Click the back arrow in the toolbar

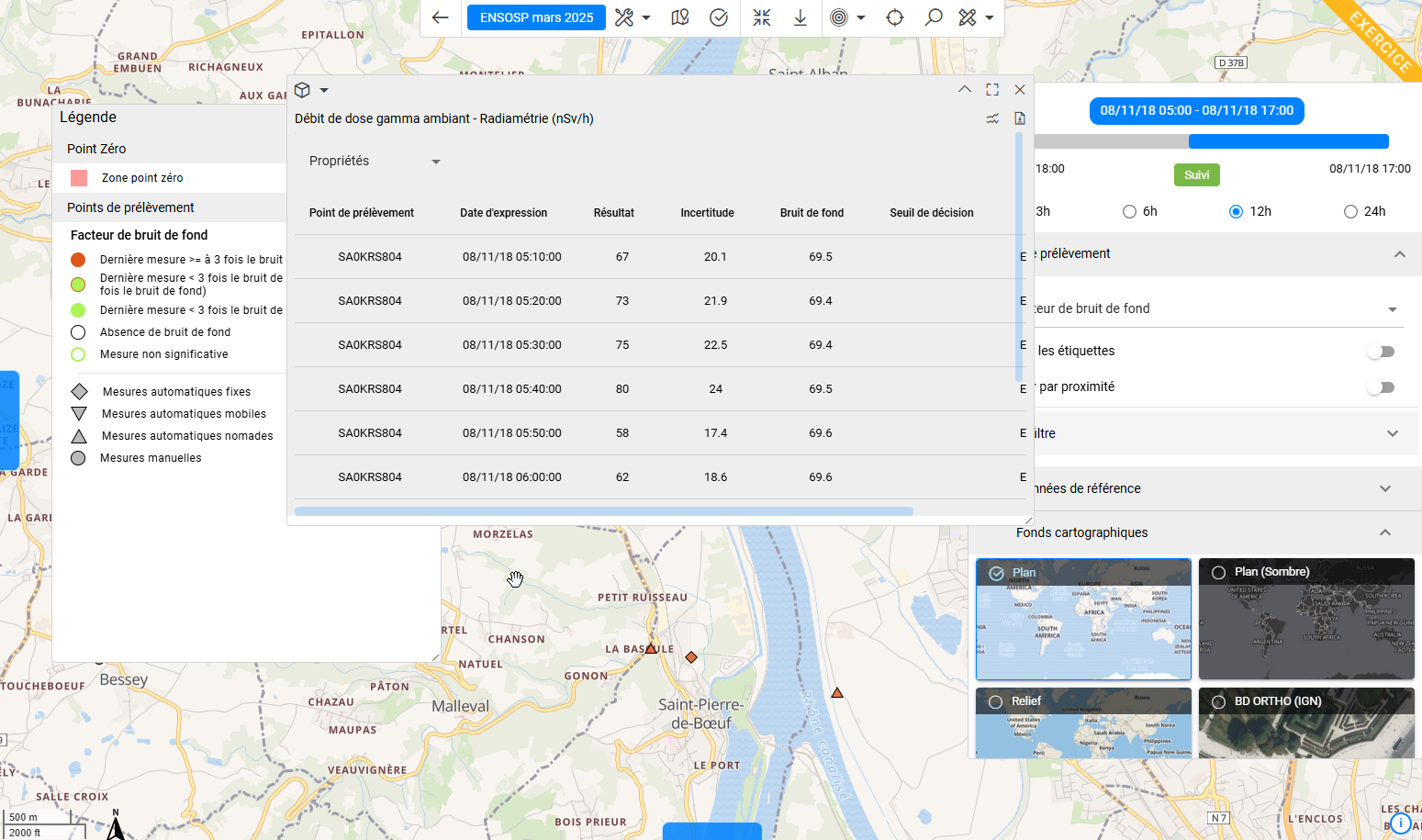(x=441, y=17)
